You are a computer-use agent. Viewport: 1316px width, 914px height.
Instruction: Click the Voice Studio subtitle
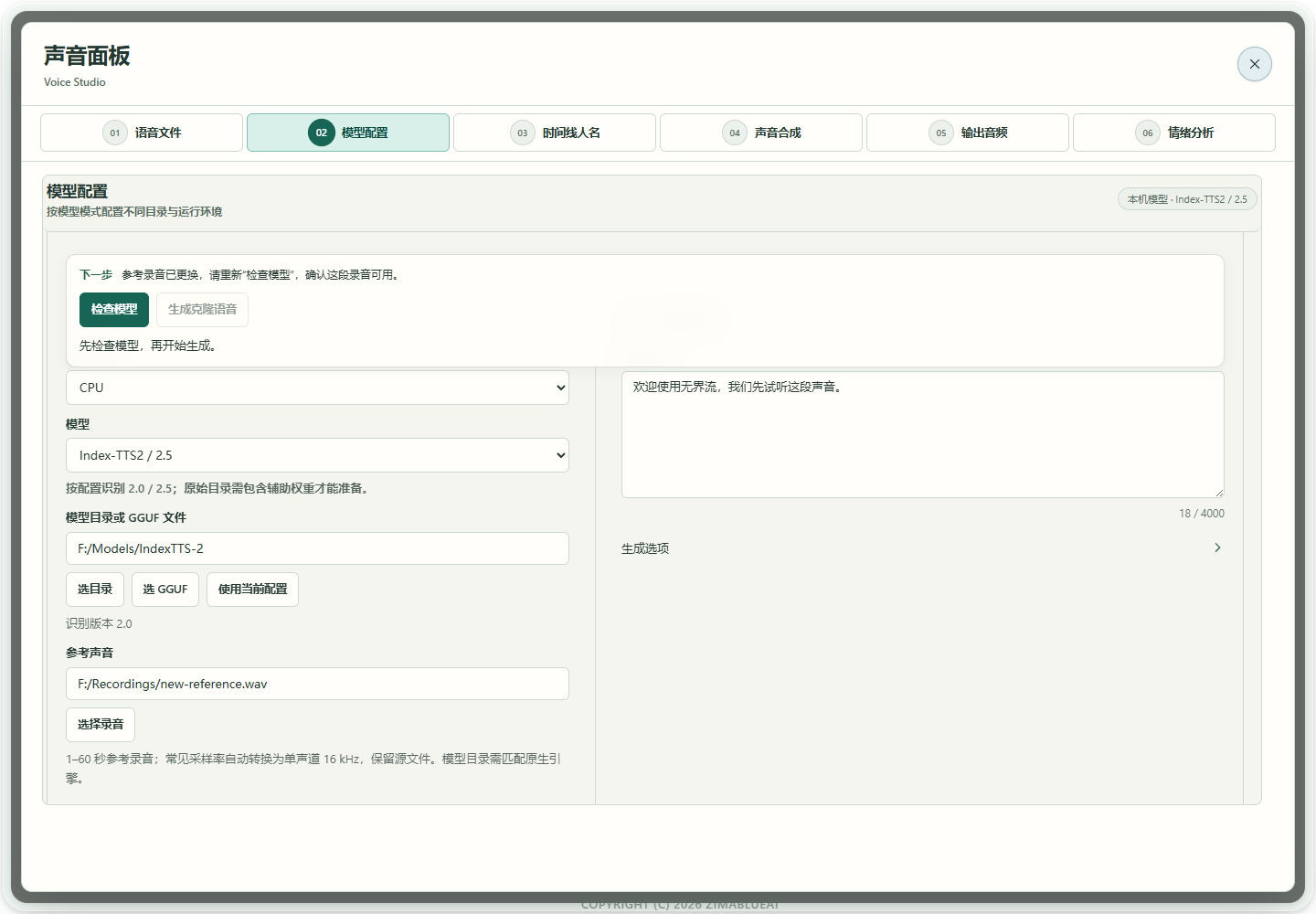(x=75, y=82)
